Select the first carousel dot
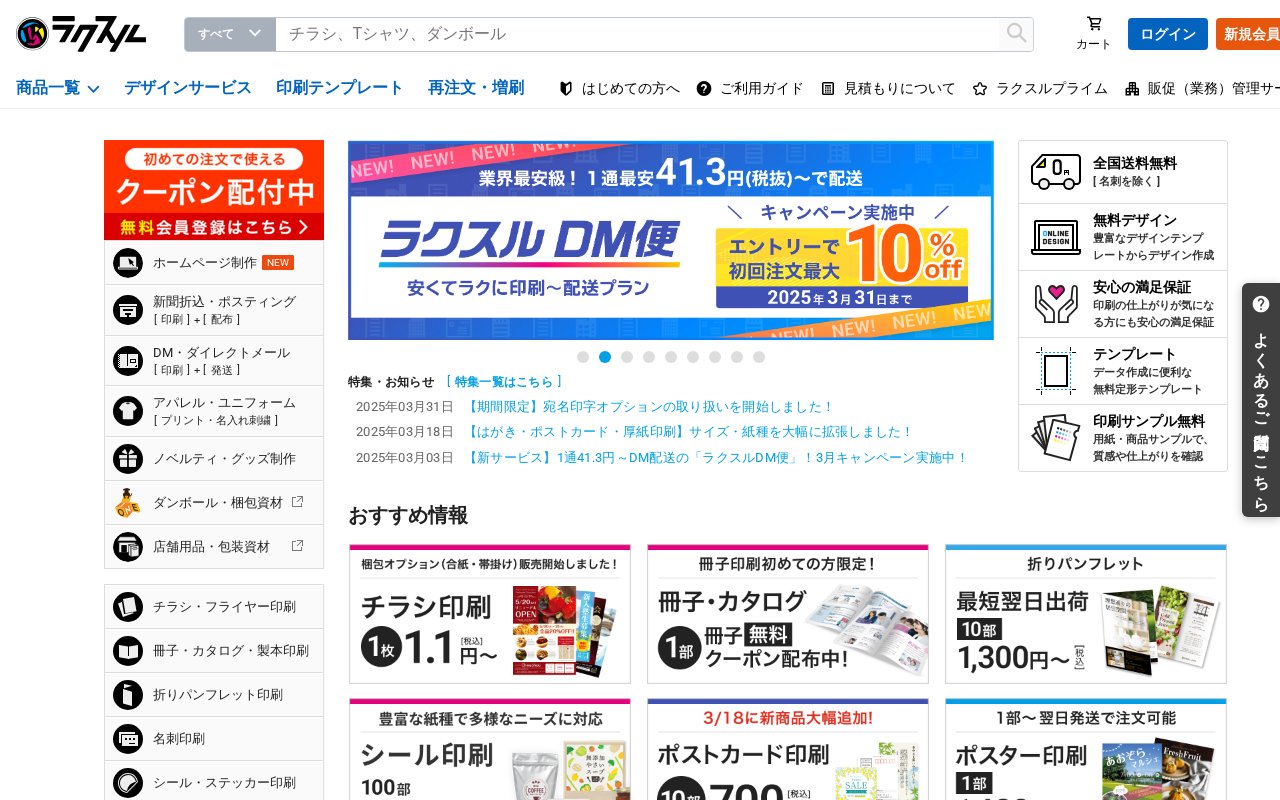 click(583, 357)
